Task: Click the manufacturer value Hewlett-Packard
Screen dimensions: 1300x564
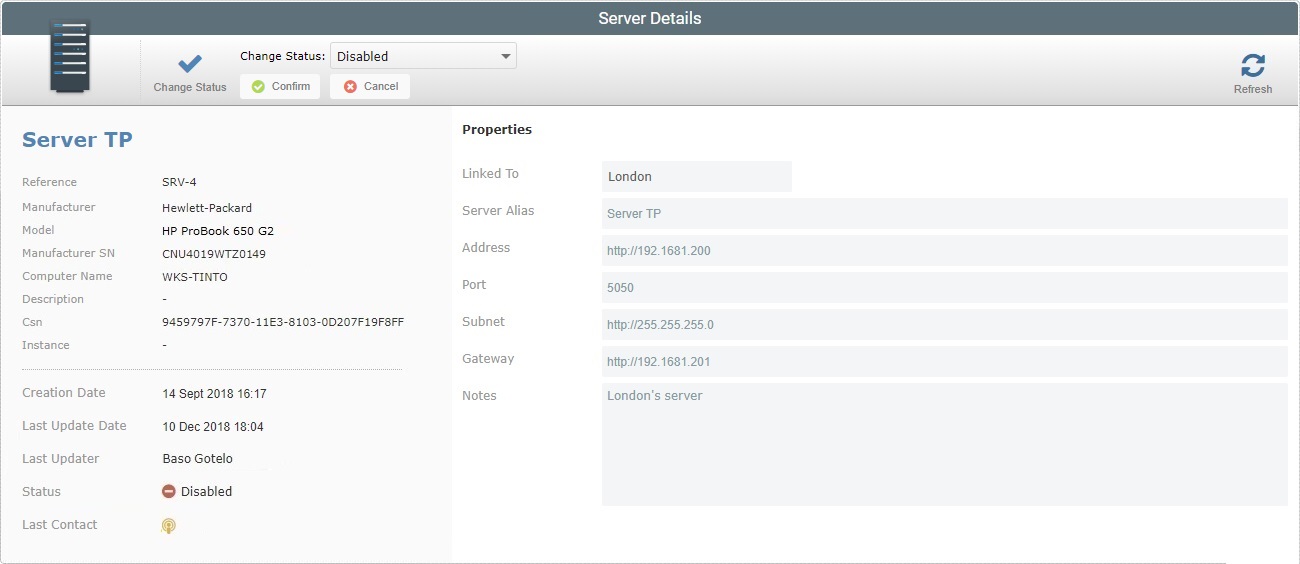Action: (207, 208)
